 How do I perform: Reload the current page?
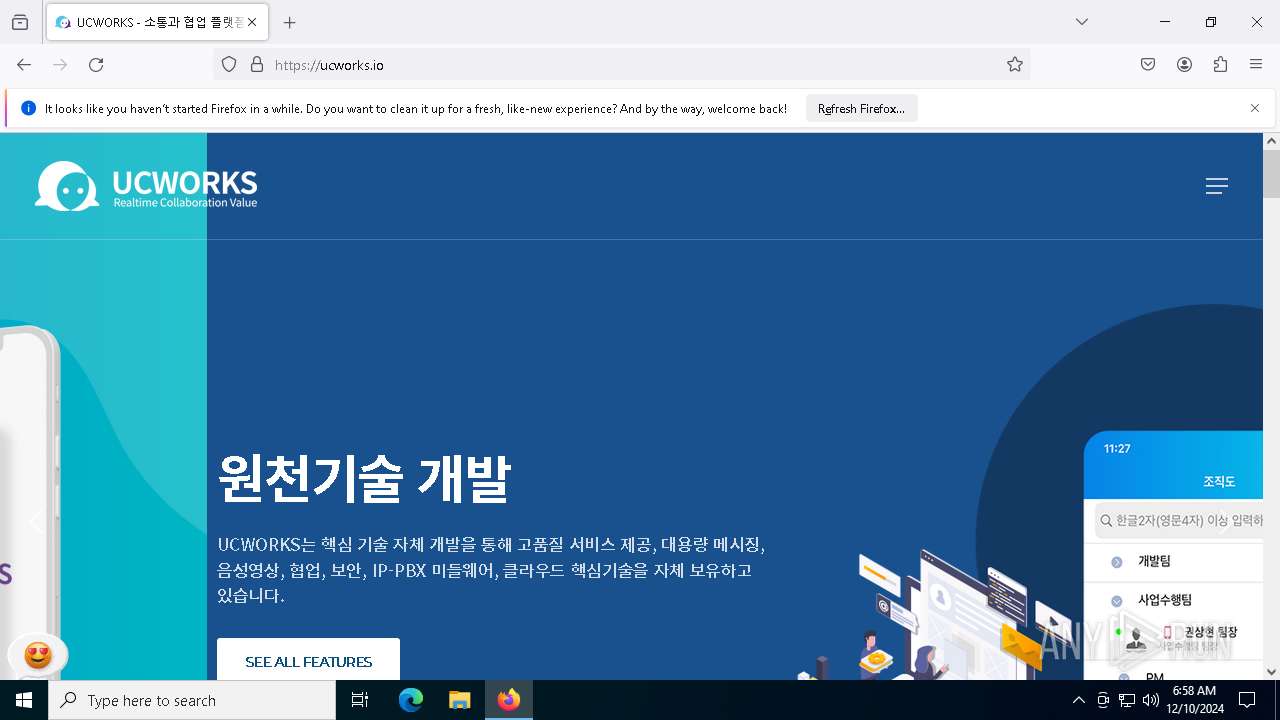pos(96,65)
